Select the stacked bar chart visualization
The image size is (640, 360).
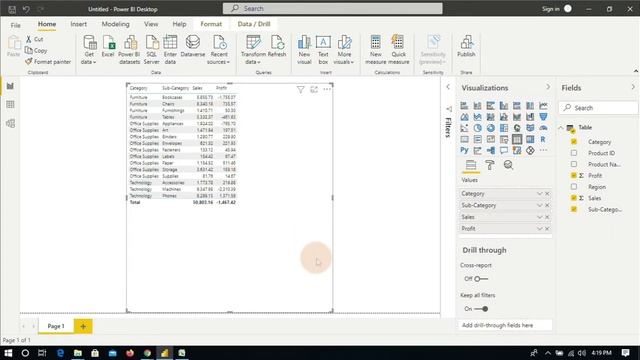464,106
